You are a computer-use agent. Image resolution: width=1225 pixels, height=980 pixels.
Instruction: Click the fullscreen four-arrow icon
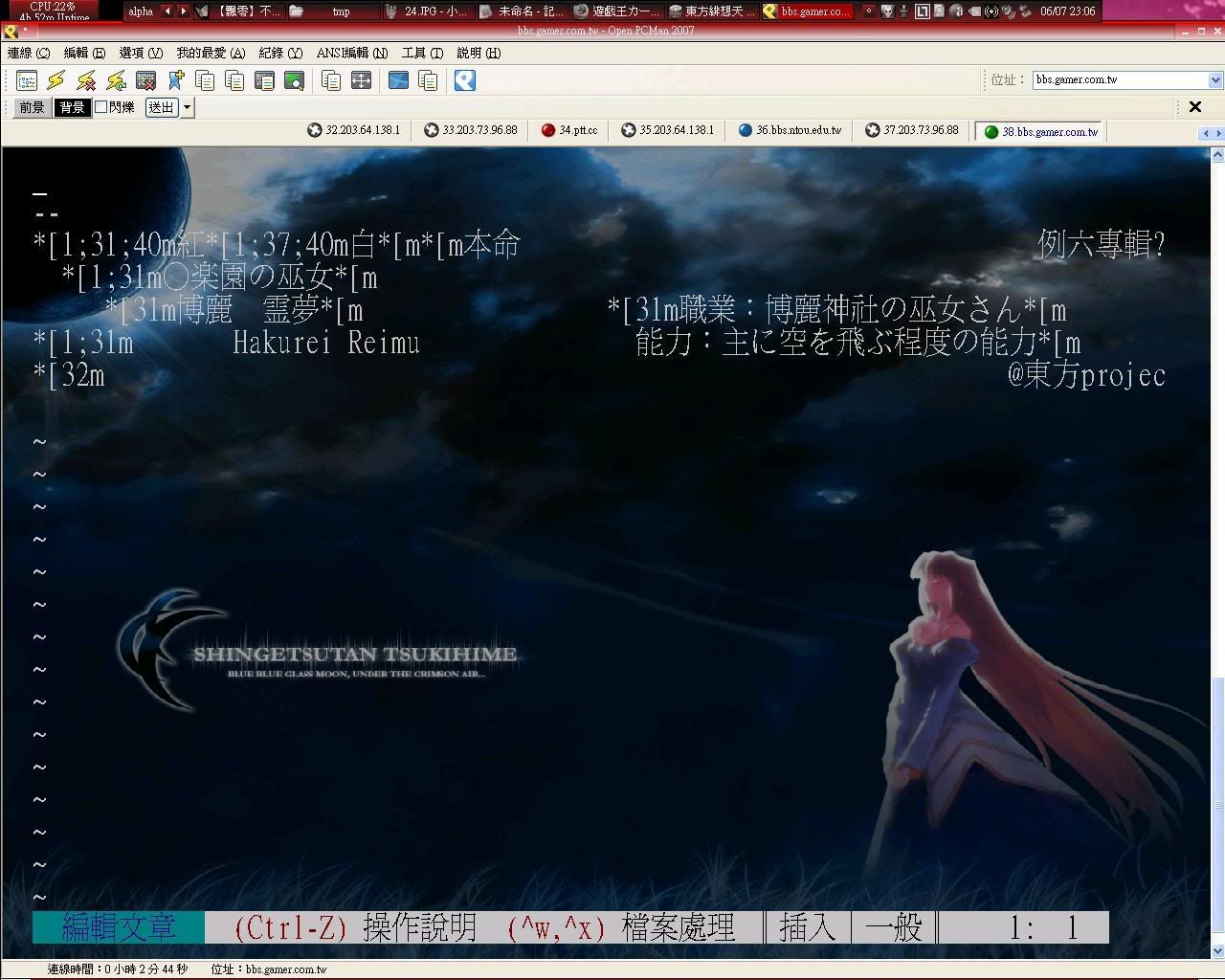361,81
